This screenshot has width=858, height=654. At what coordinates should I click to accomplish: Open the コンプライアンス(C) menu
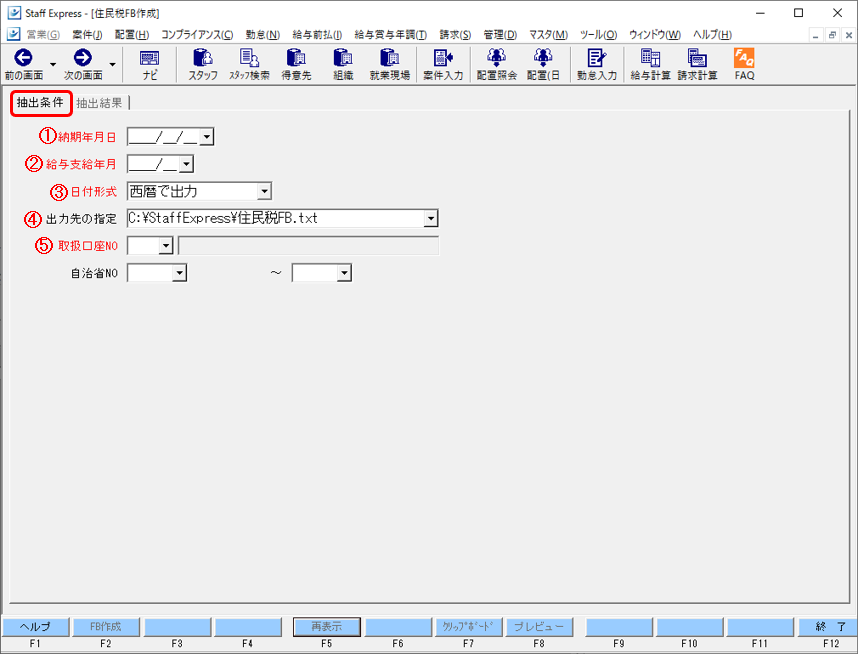(x=197, y=35)
